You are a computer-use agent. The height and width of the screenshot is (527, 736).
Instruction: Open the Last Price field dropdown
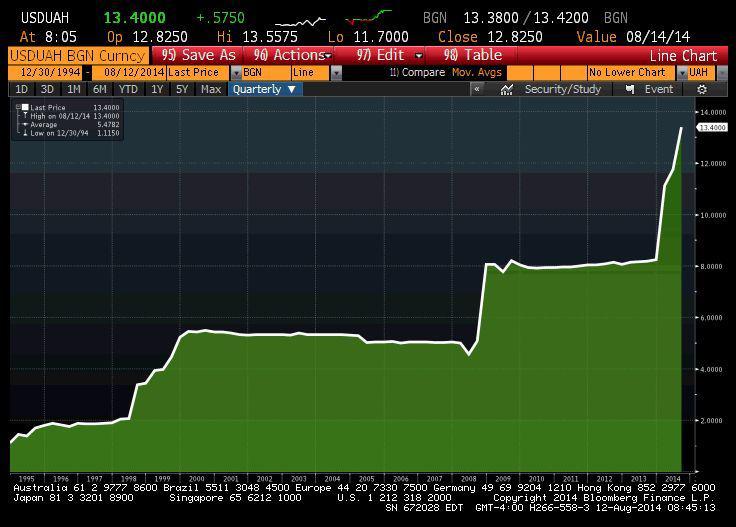point(235,73)
